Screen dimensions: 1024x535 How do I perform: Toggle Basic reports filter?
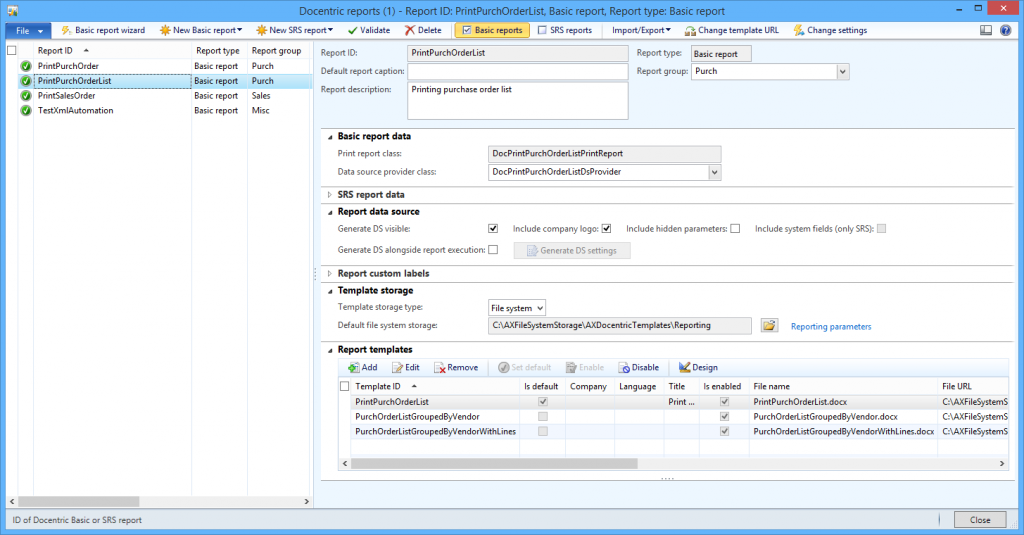[x=492, y=30]
